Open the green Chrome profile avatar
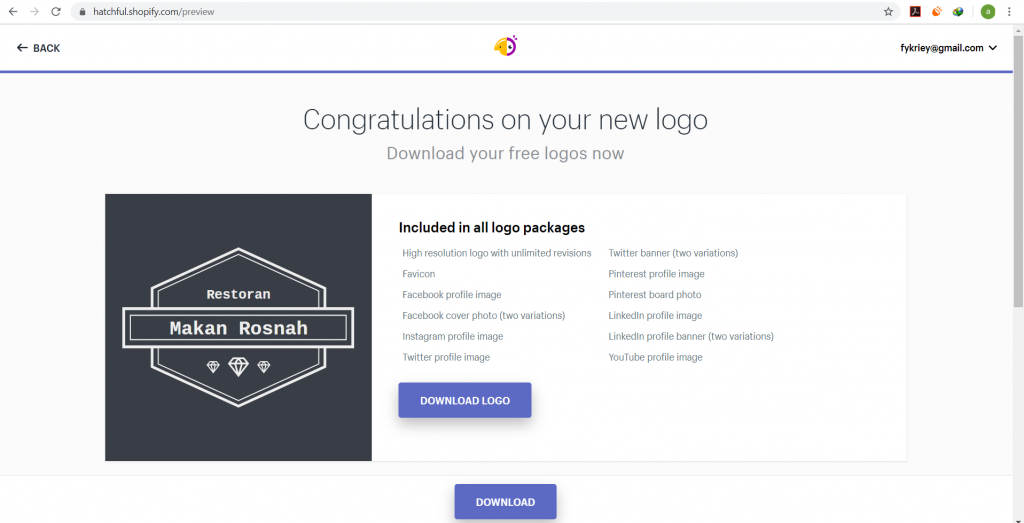This screenshot has height=523, width=1024. coord(988,12)
